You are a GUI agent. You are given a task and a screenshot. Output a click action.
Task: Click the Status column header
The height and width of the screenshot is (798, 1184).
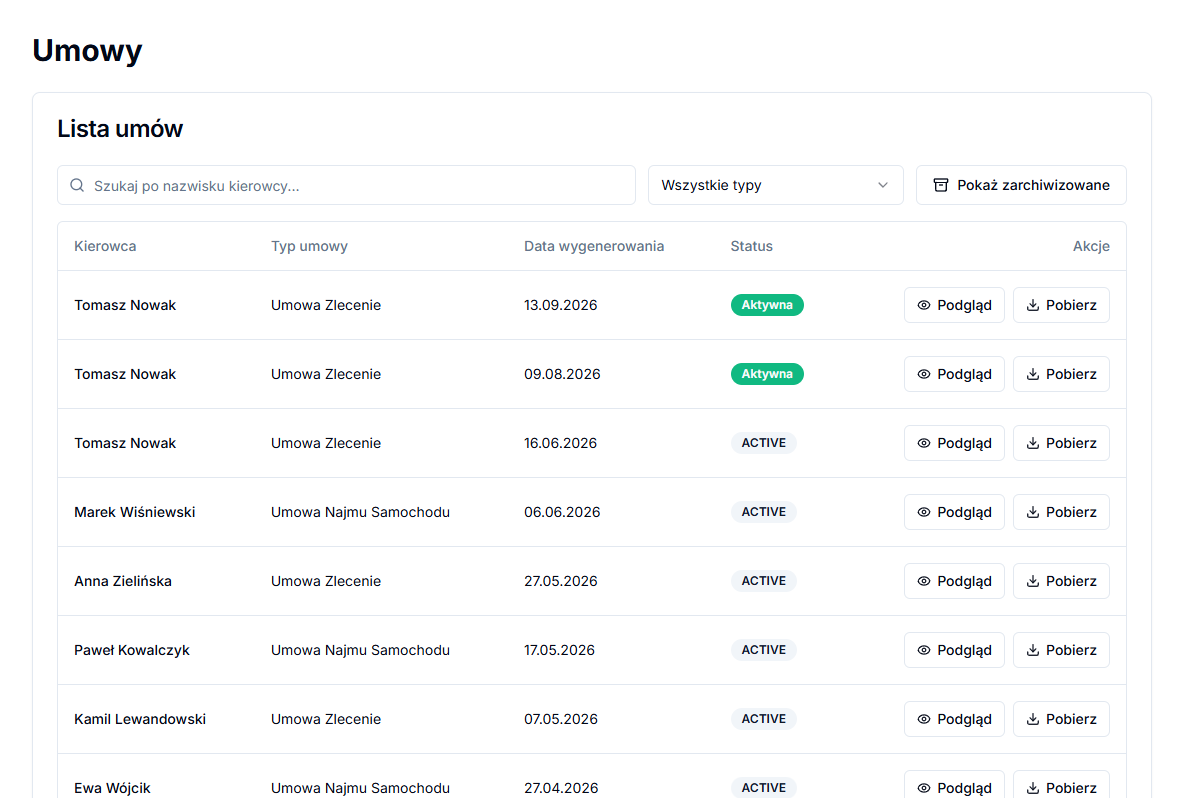click(751, 246)
